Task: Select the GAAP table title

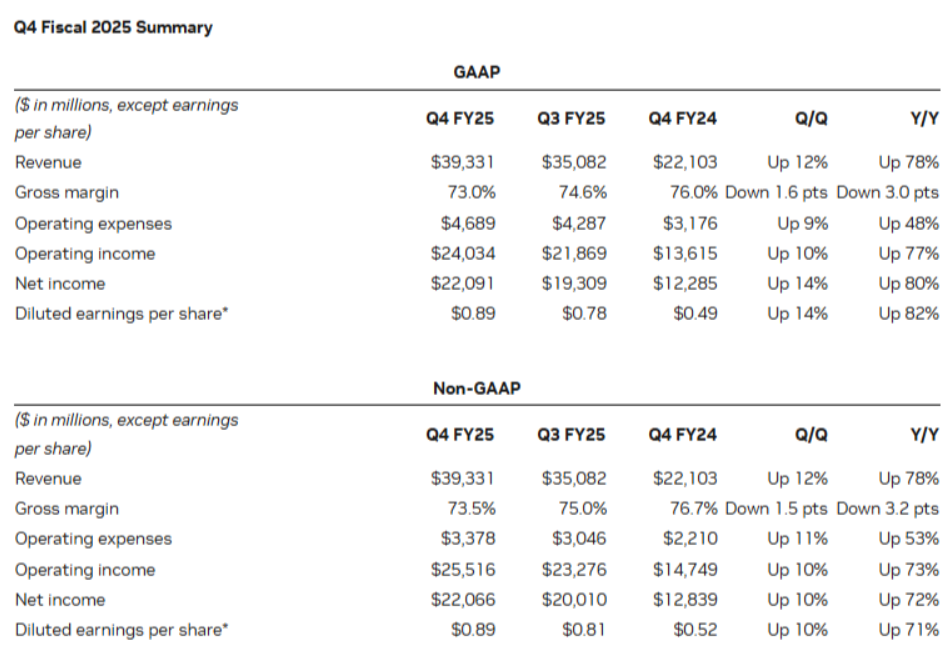Action: 477,73
